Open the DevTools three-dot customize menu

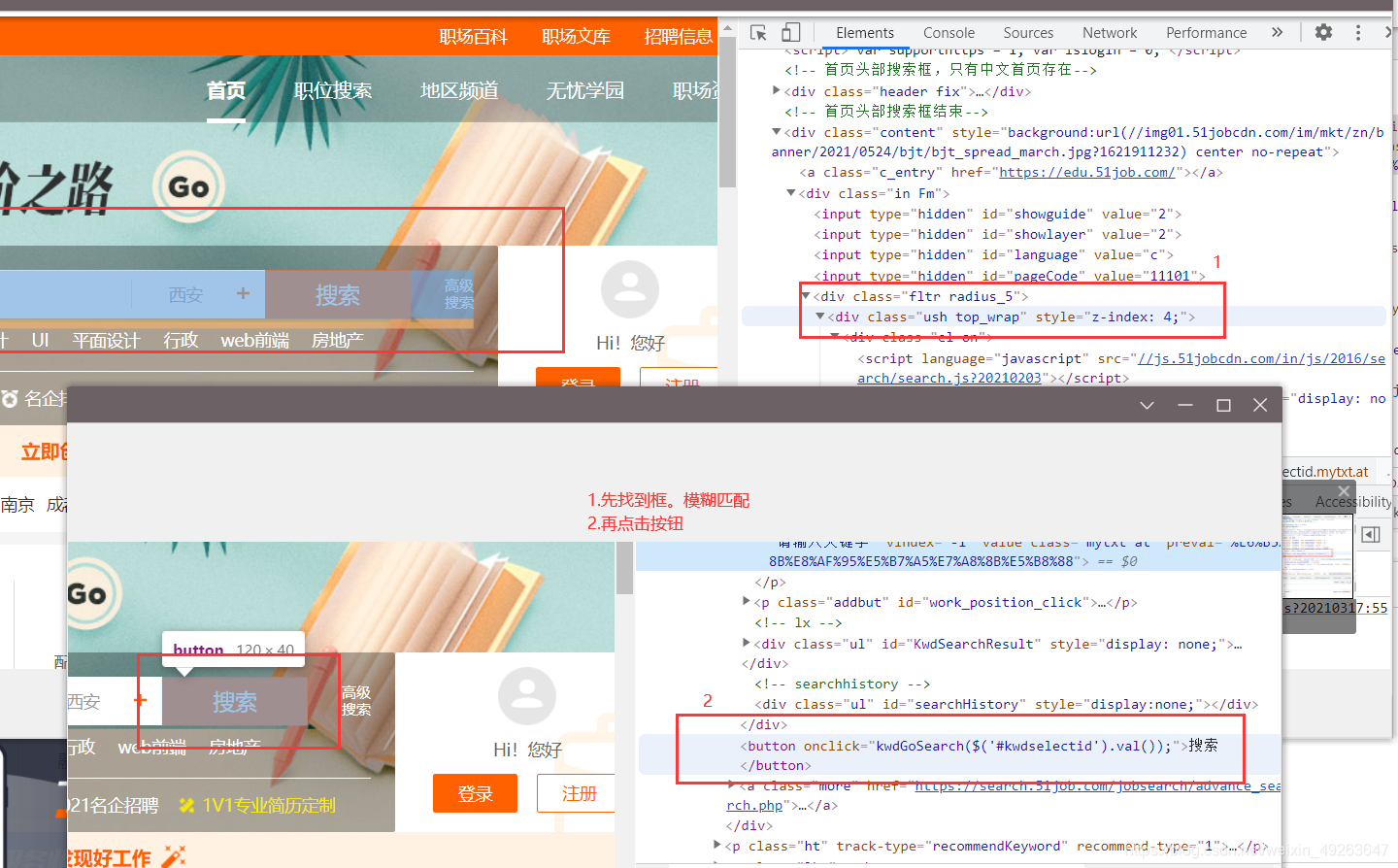[x=1358, y=32]
